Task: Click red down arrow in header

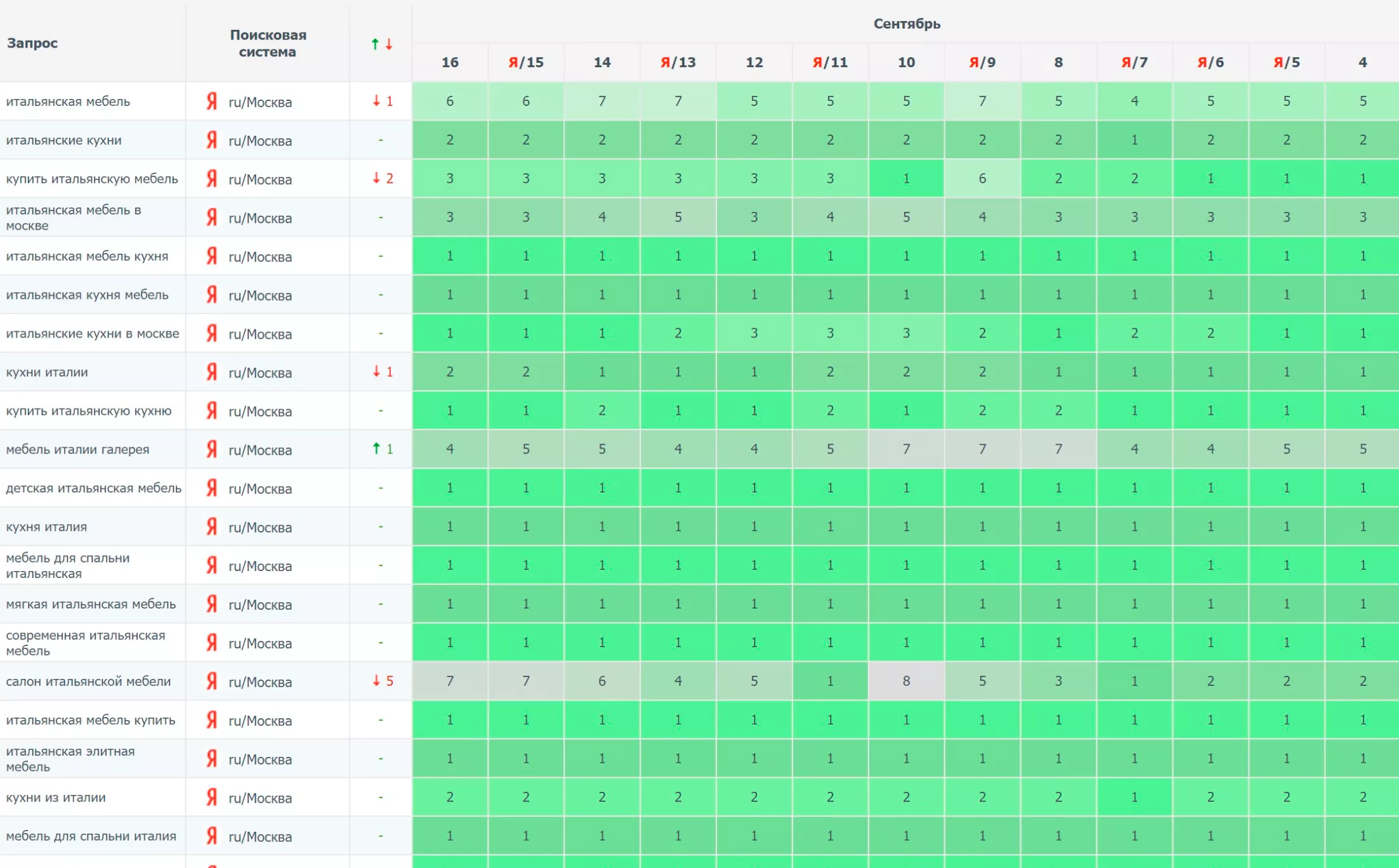Action: [389, 44]
